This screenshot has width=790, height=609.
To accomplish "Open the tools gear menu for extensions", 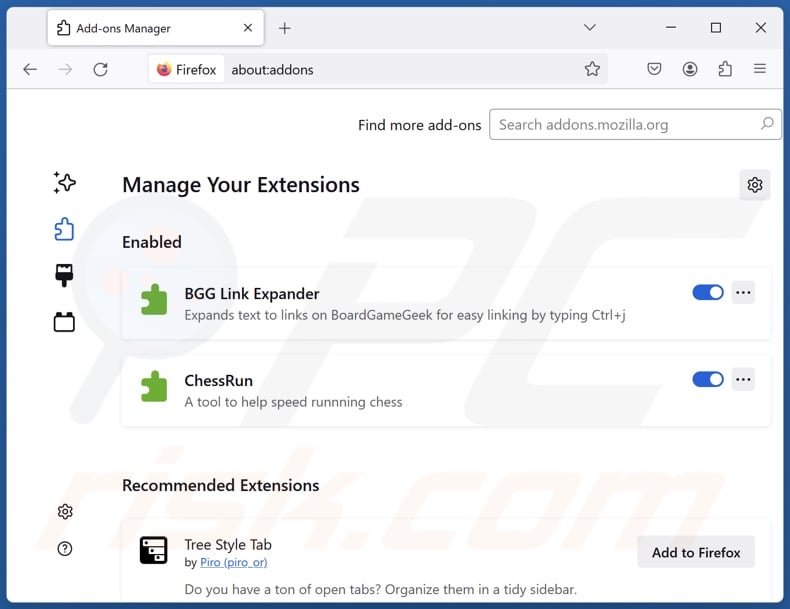I will coord(755,184).
